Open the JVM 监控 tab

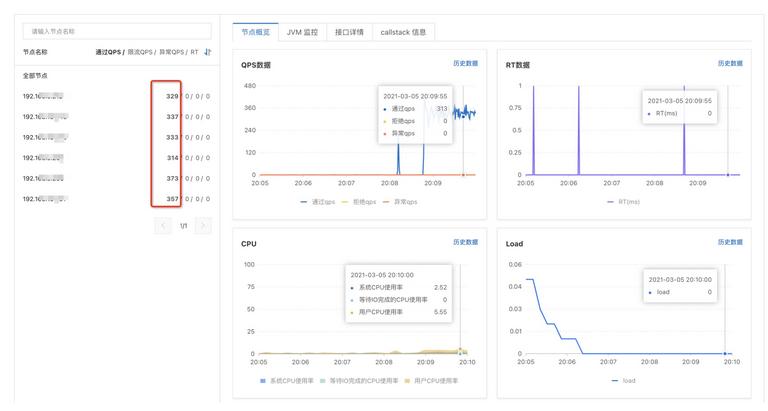click(302, 32)
